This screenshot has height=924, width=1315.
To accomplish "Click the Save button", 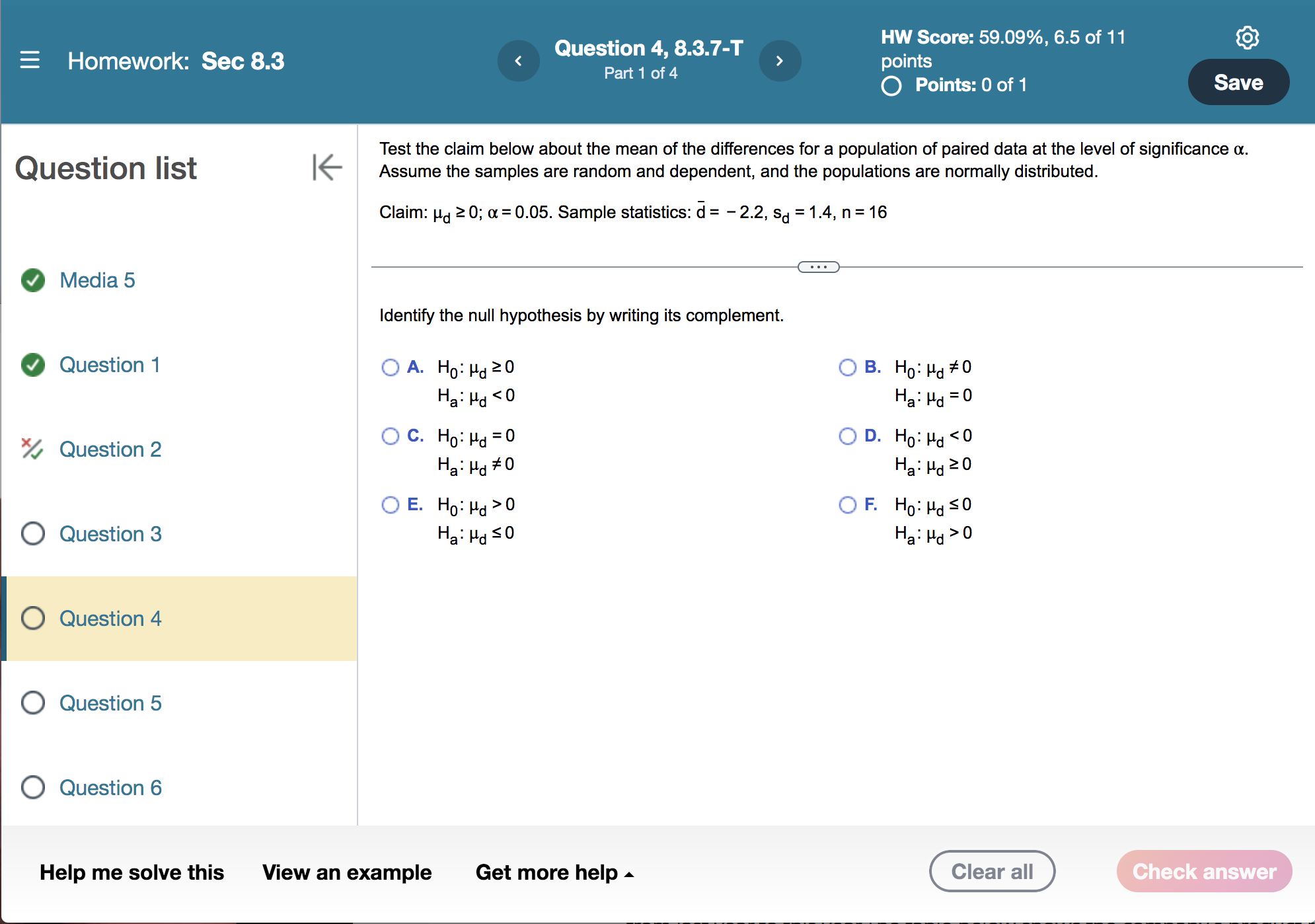I will click(1238, 83).
